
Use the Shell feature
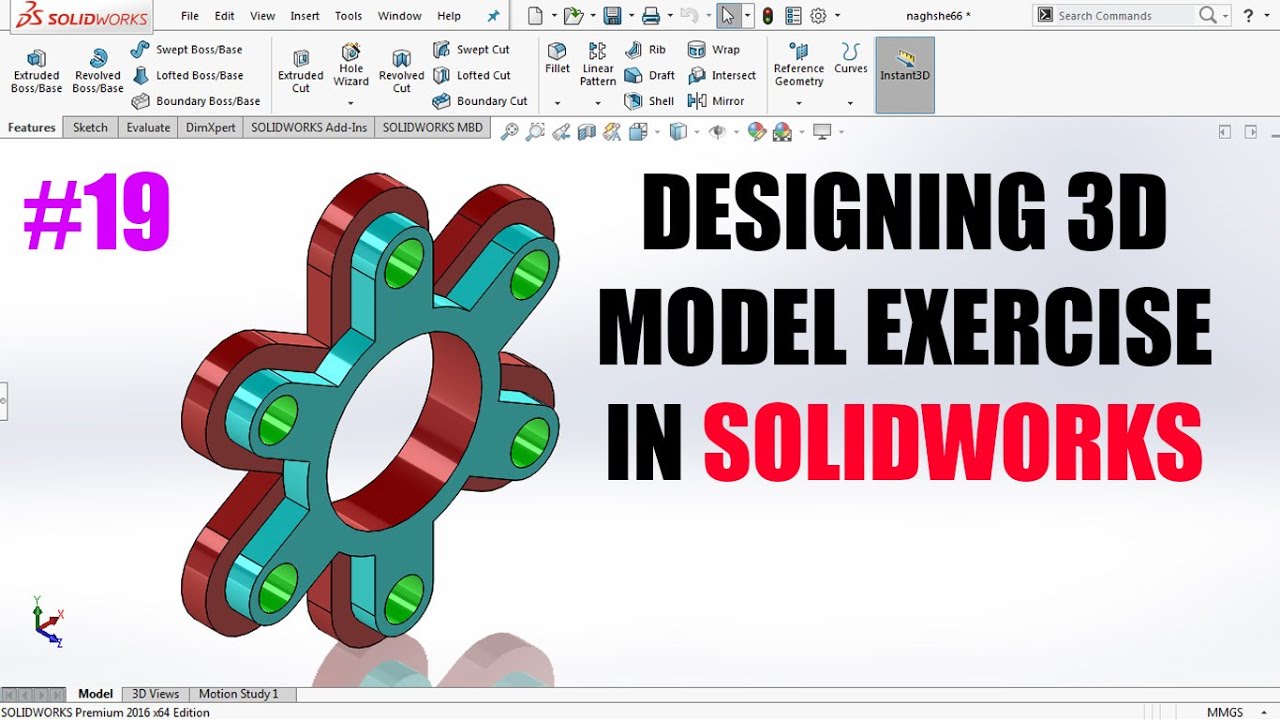pos(650,101)
